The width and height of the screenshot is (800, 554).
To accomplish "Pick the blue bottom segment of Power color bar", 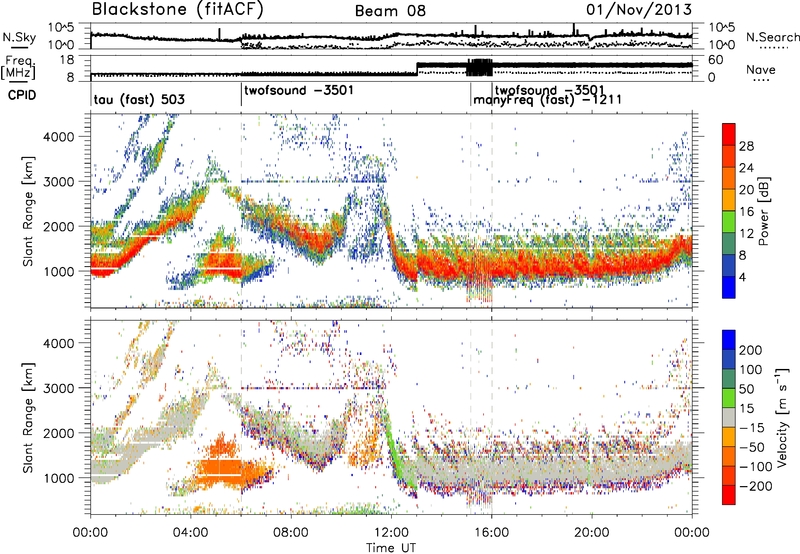I will pos(729,288).
